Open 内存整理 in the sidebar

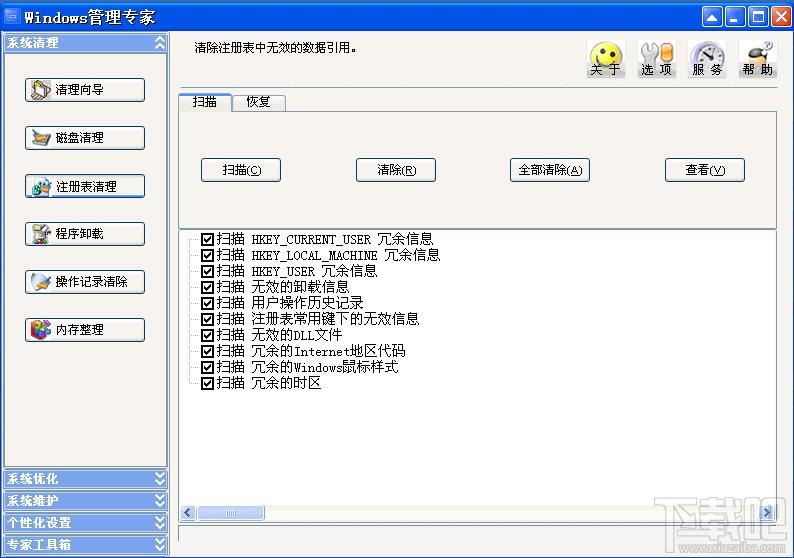coord(85,330)
